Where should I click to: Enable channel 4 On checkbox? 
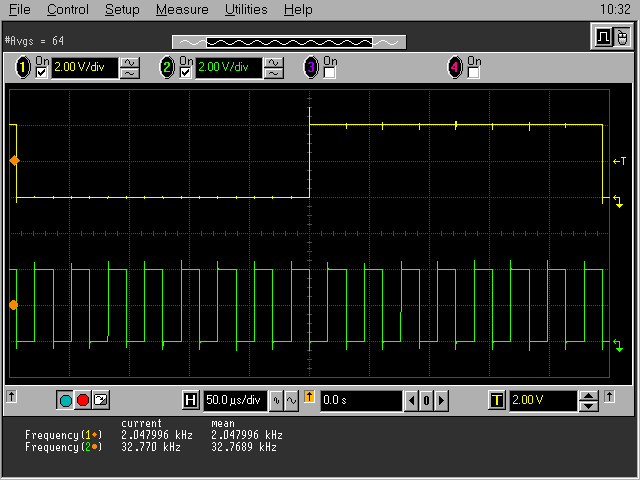tap(474, 73)
